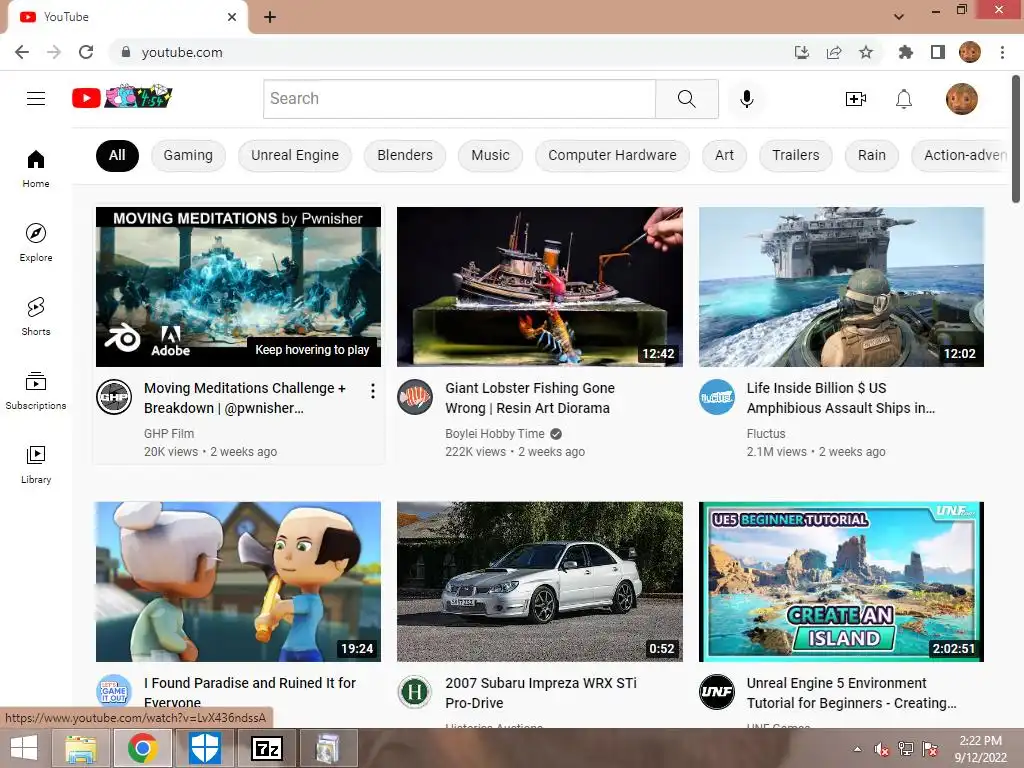Show hidden system tray icons arrow

[x=857, y=749]
